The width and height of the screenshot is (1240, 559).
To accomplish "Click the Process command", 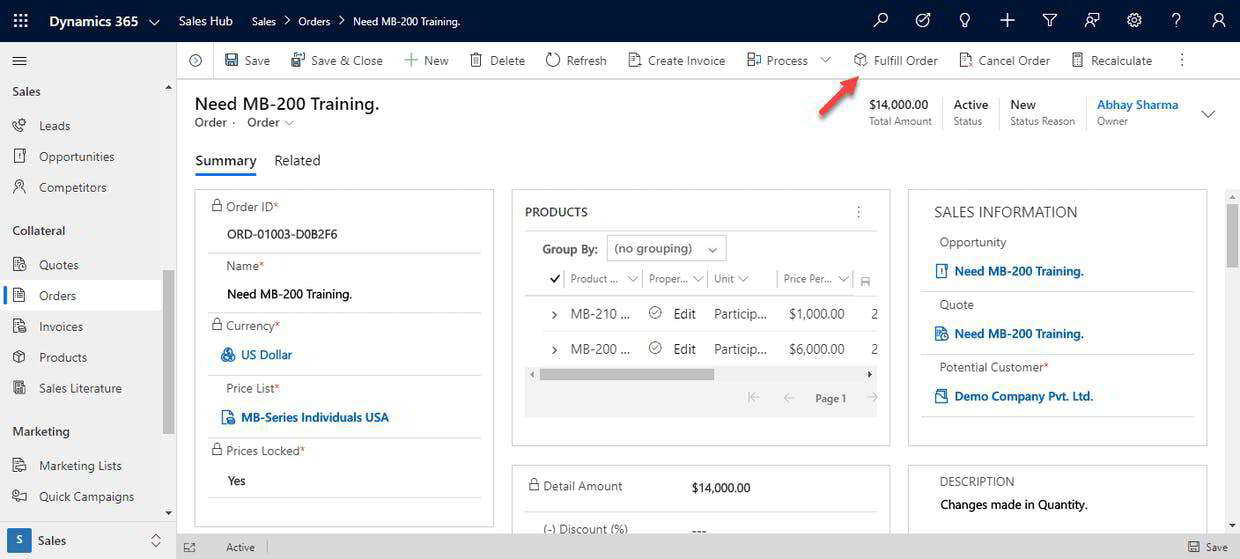I will [777, 60].
